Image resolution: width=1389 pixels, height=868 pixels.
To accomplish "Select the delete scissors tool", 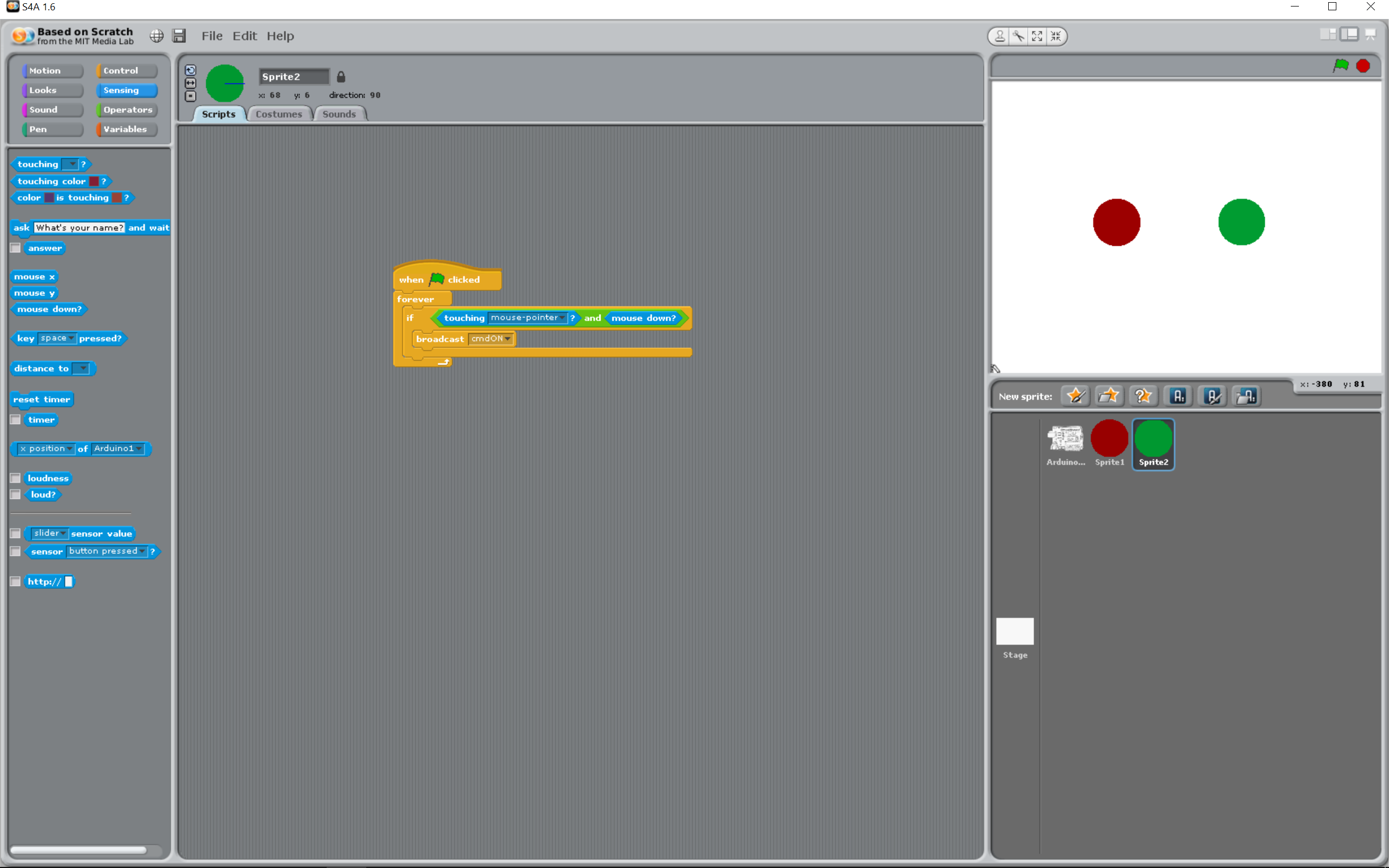I will (1018, 36).
